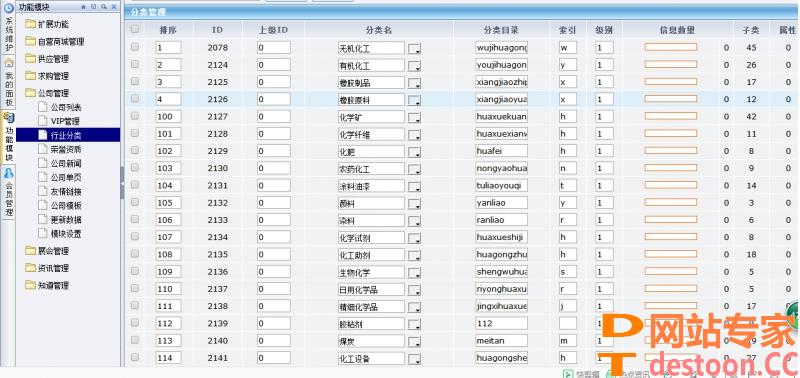
Task: Open the dropdown button next to 化肥
Action: coord(415,153)
